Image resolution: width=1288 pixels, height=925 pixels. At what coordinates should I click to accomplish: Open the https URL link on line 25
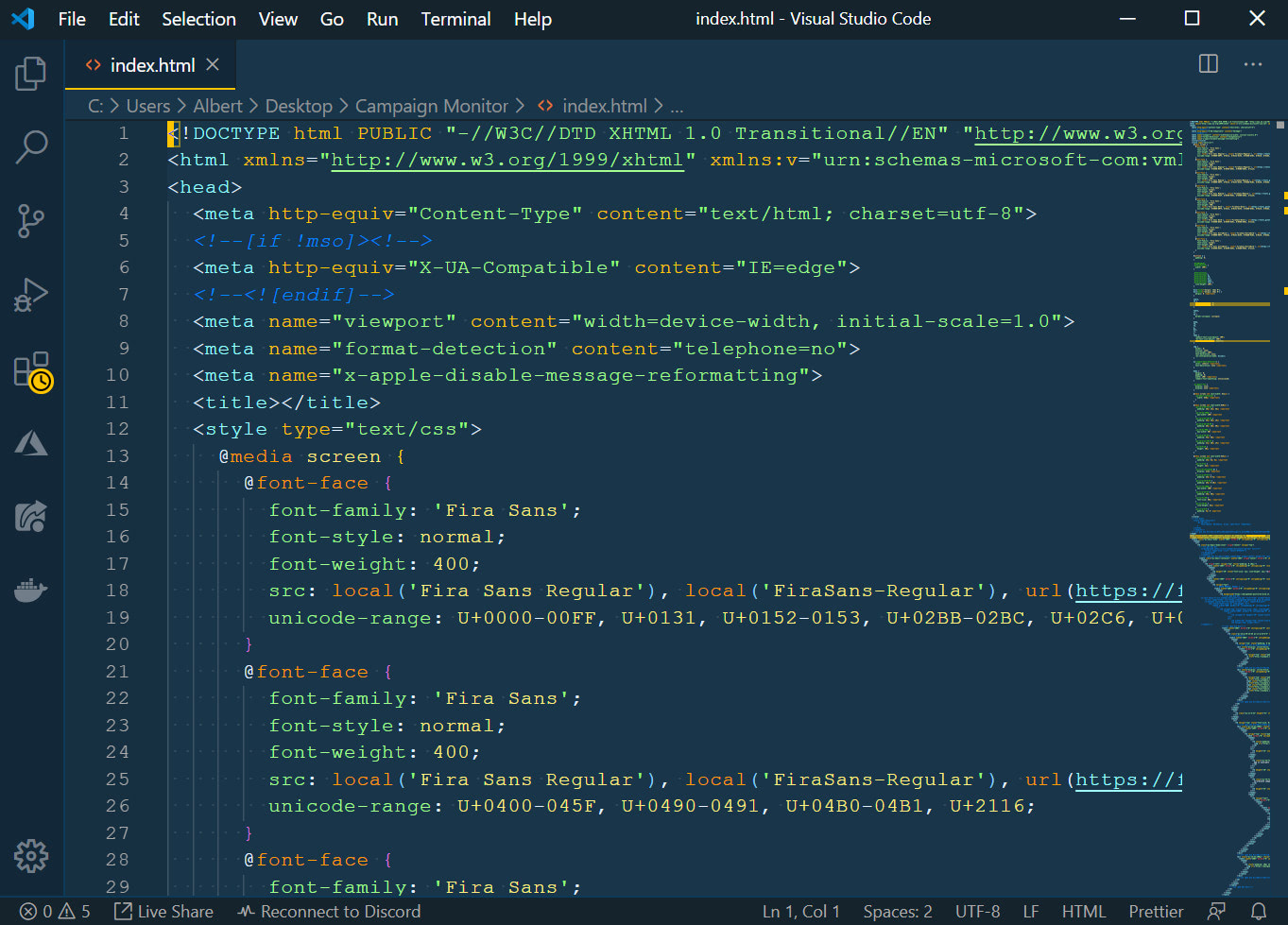[1128, 779]
